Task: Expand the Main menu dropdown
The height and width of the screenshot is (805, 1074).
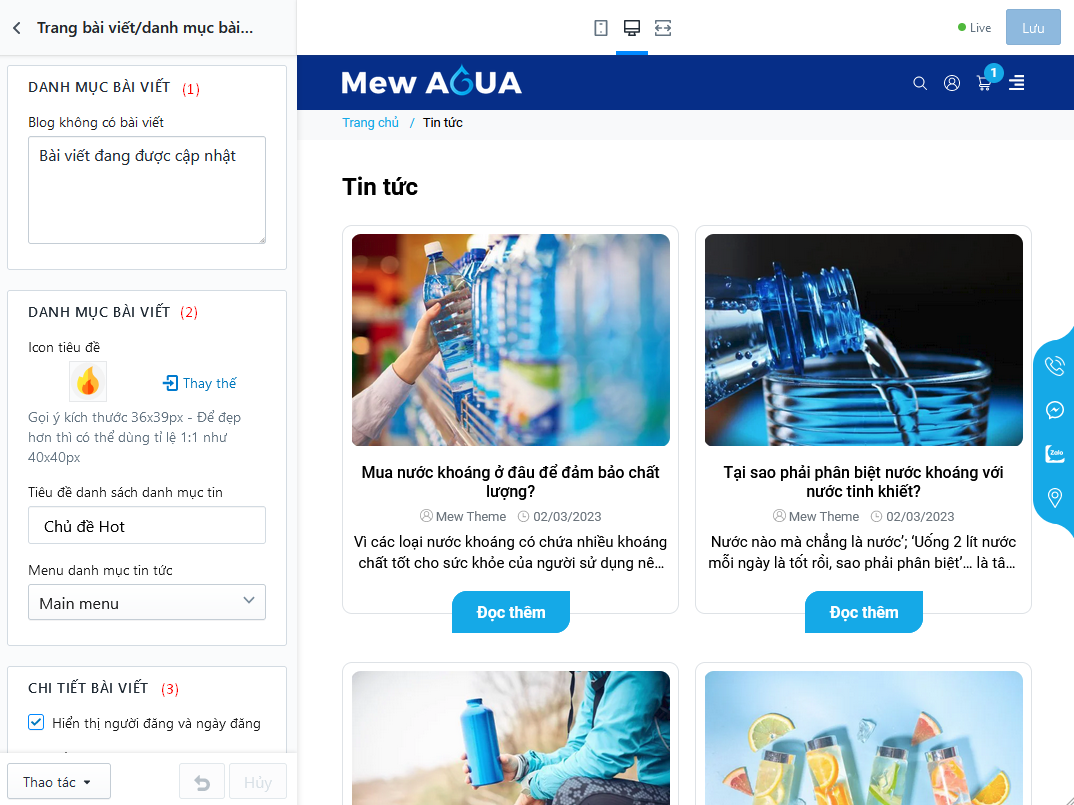Action: click(147, 602)
